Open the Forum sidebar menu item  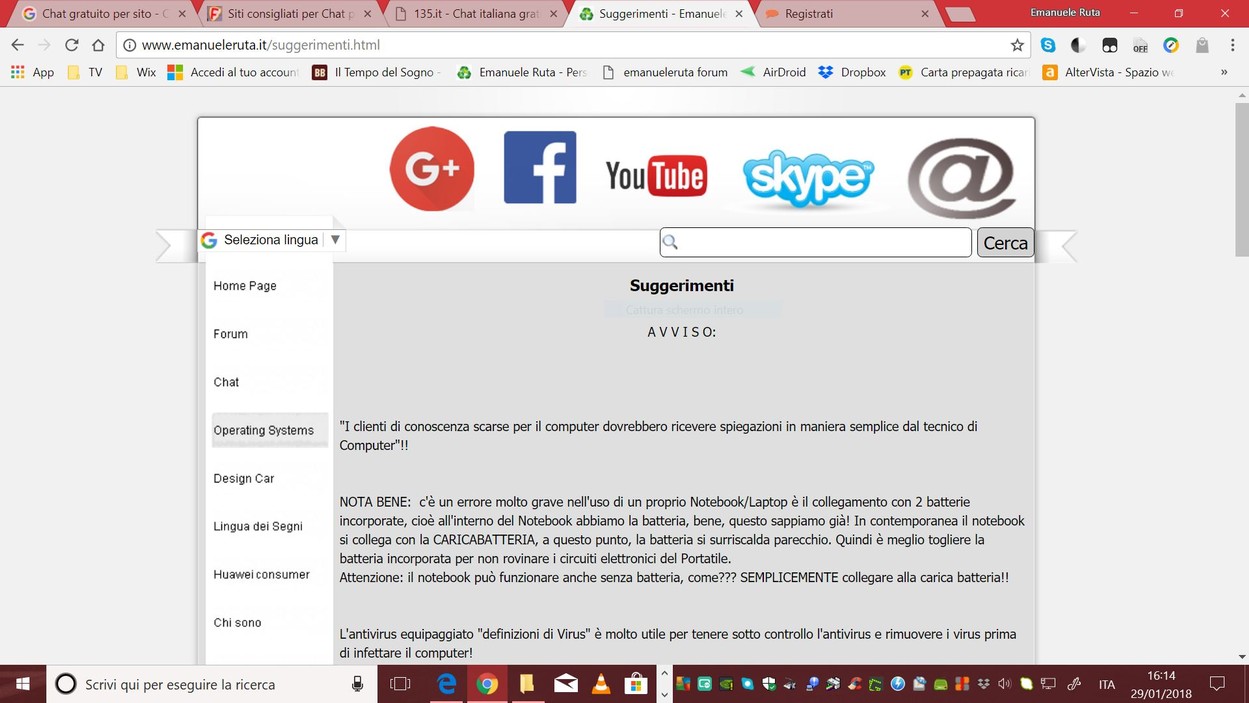231,334
